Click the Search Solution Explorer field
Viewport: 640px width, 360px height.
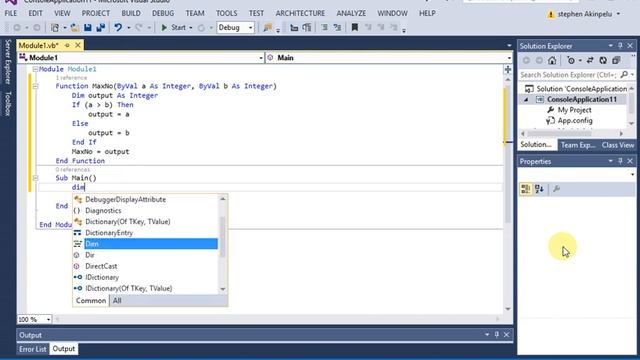click(576, 75)
